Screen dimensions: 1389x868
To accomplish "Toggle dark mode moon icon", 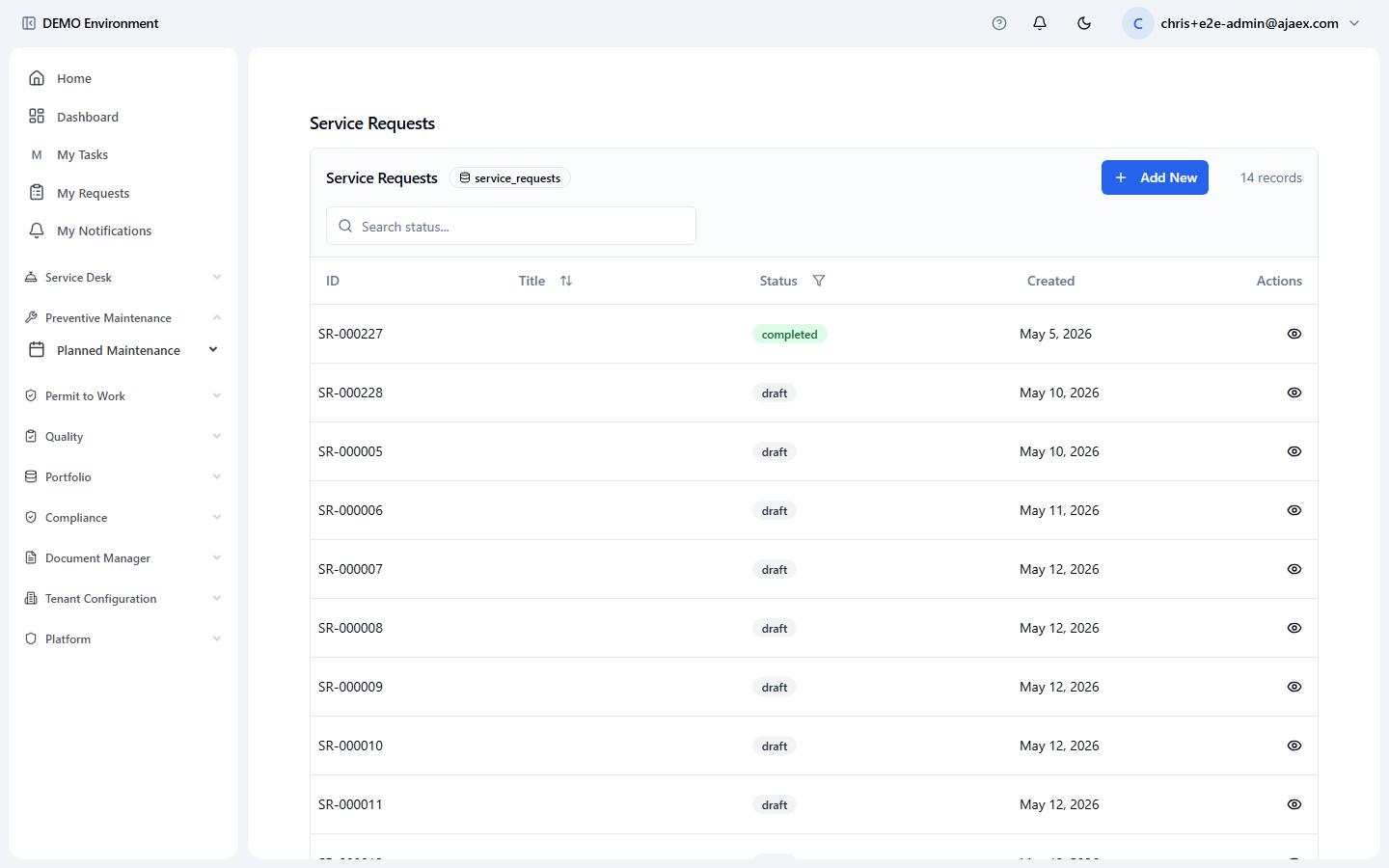I will (x=1084, y=23).
